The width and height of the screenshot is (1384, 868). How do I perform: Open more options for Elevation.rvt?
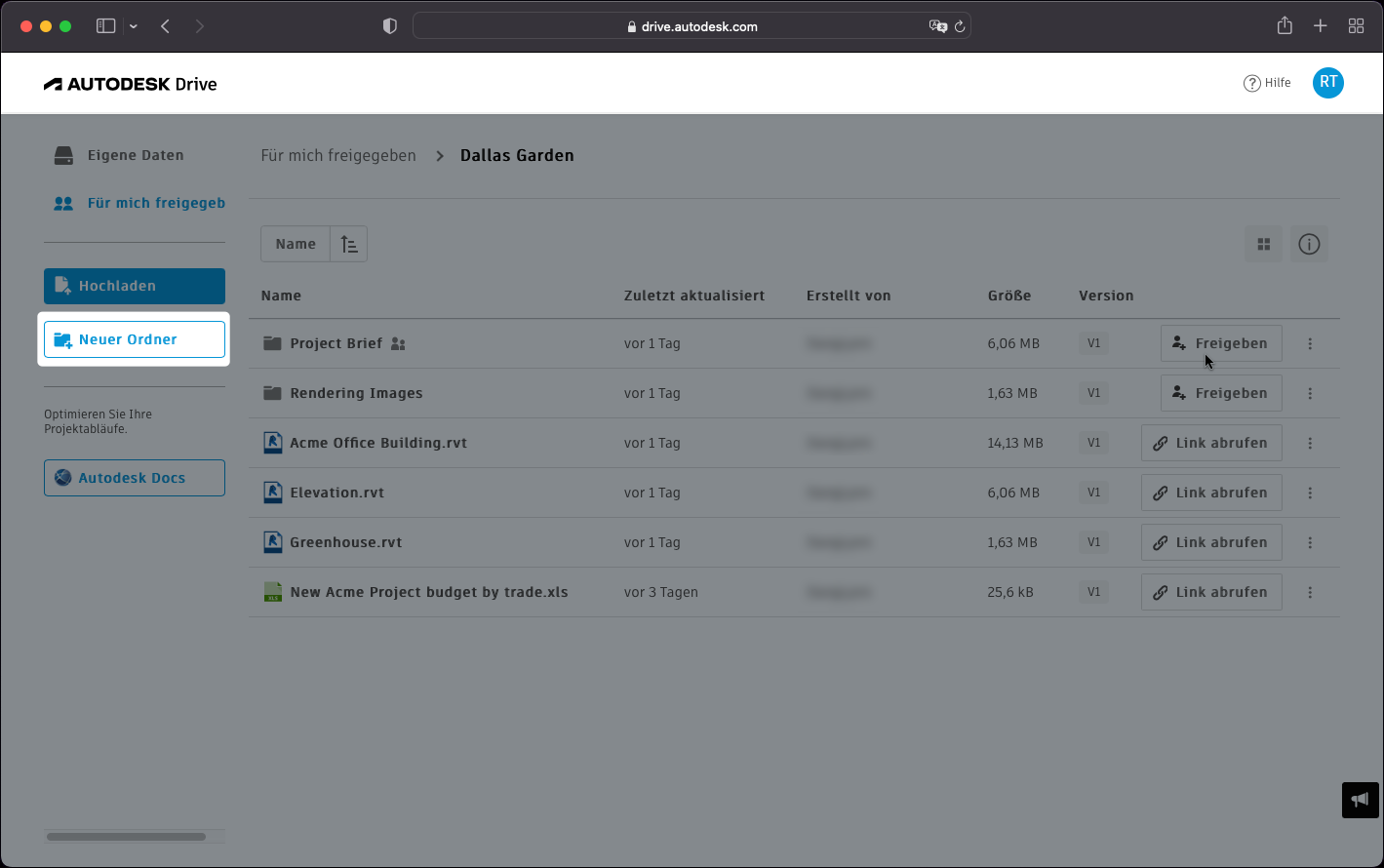[x=1310, y=493]
